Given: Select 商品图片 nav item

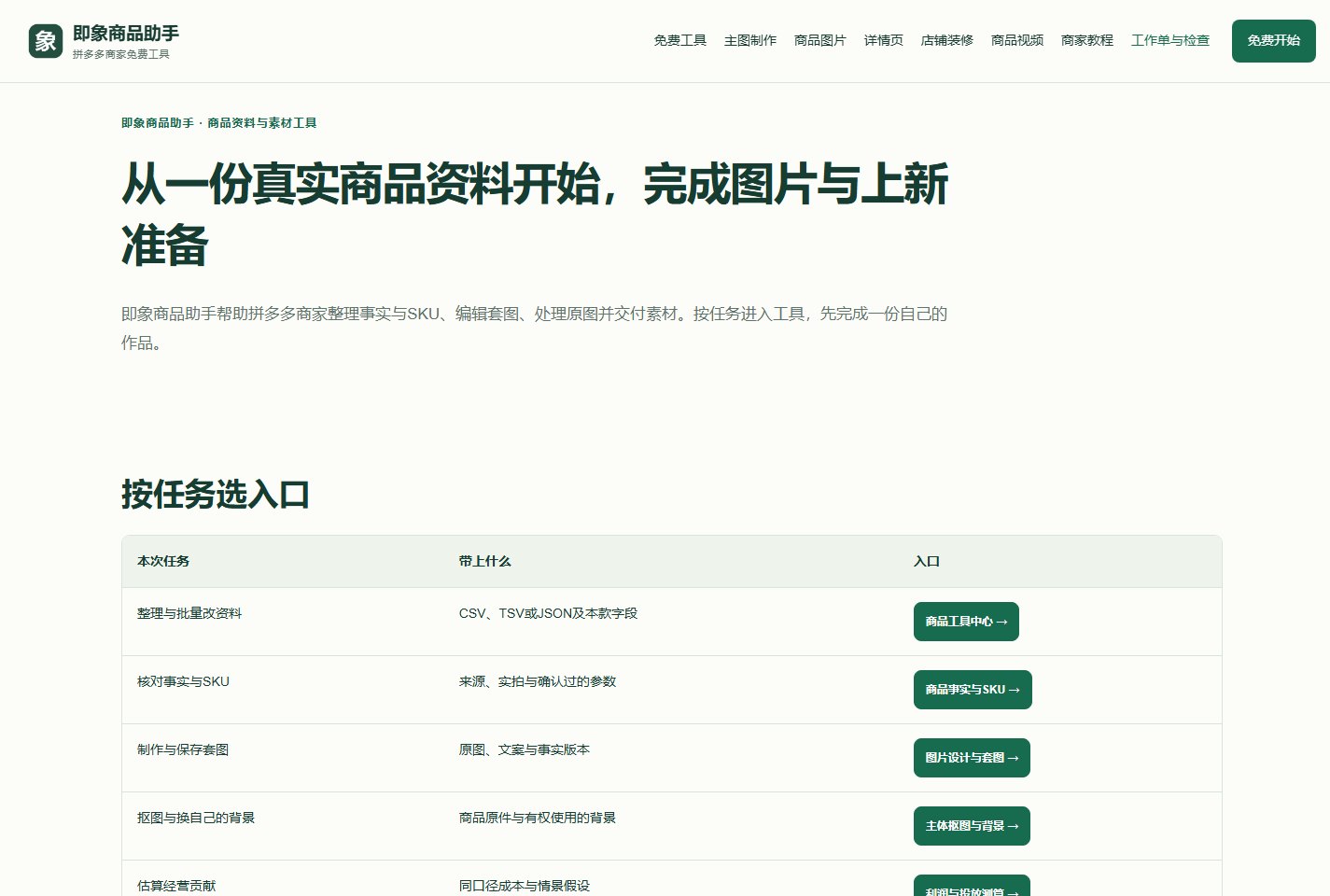Looking at the screenshot, I should tap(820, 40).
